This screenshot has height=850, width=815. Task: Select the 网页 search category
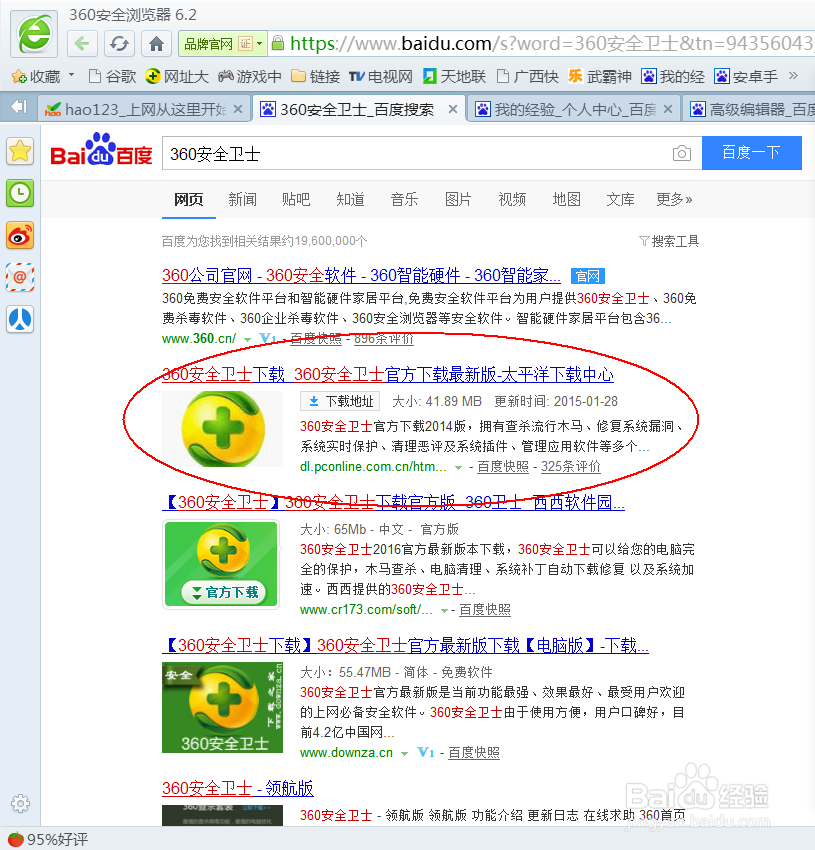coord(188,199)
